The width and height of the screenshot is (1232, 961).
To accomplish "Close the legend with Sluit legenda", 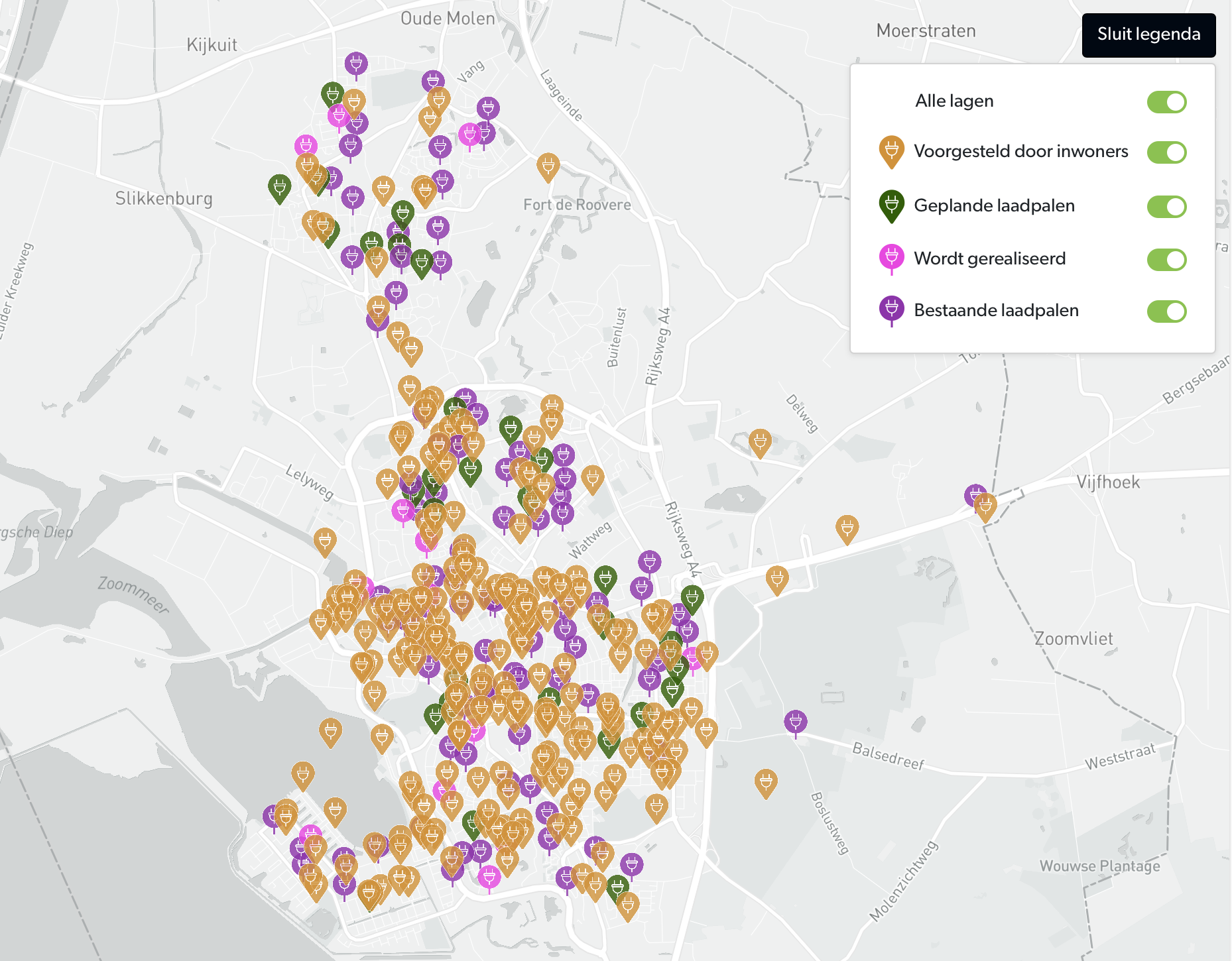I will [x=1148, y=34].
